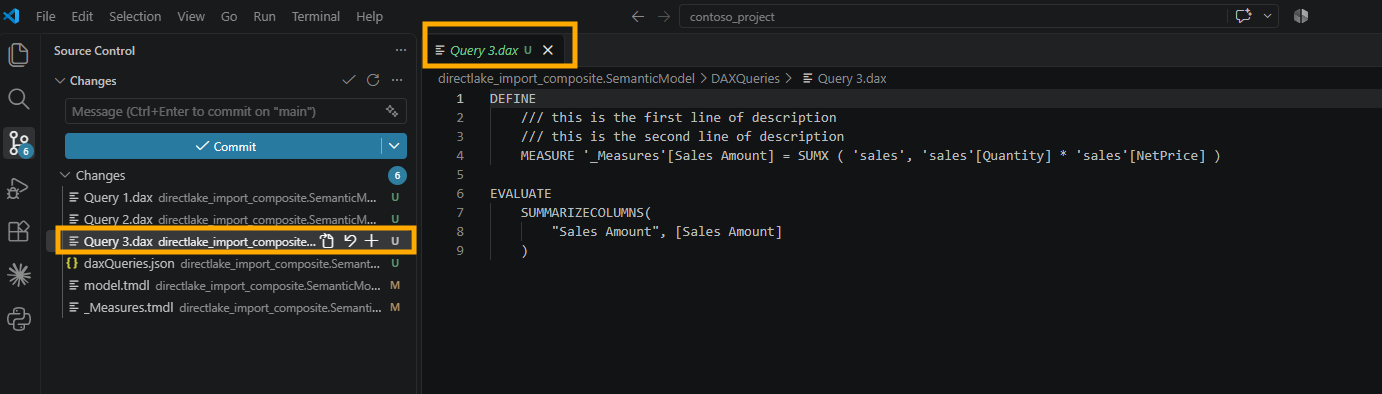Viewport: 1382px width, 394px height.
Task: Stage changes for Query 3.dax with plus
Action: pos(372,241)
